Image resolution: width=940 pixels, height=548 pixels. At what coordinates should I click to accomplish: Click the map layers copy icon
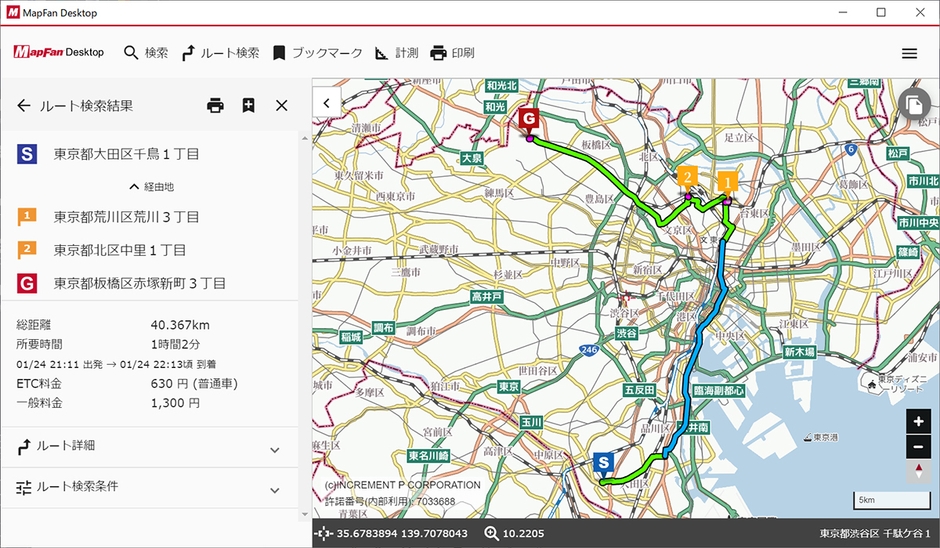911,104
